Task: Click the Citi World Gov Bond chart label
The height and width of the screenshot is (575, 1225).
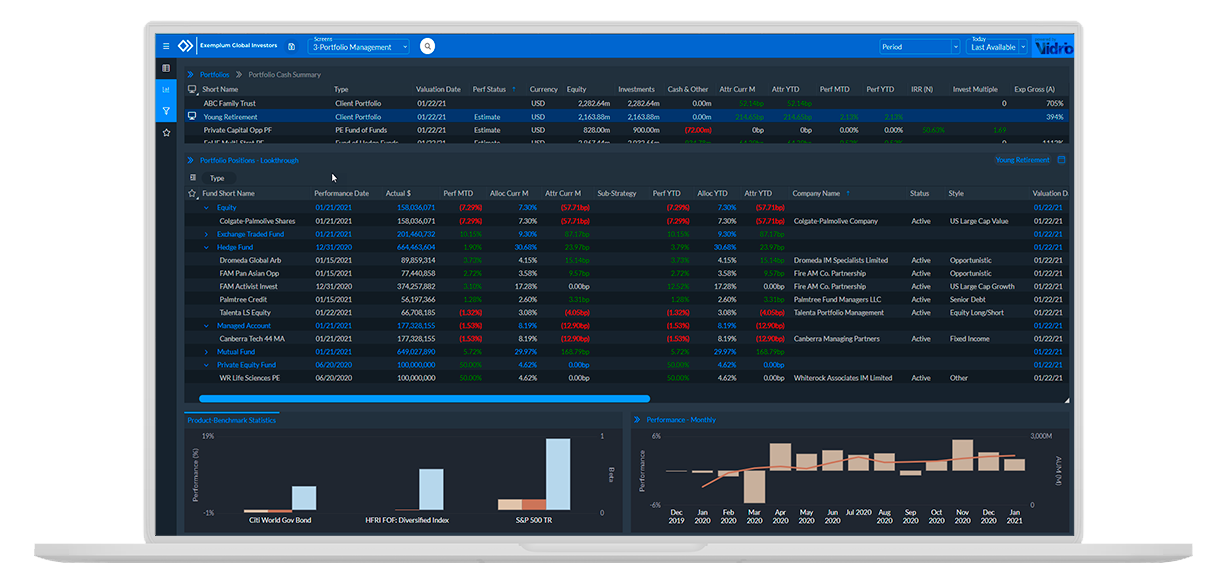Action: [x=280, y=520]
